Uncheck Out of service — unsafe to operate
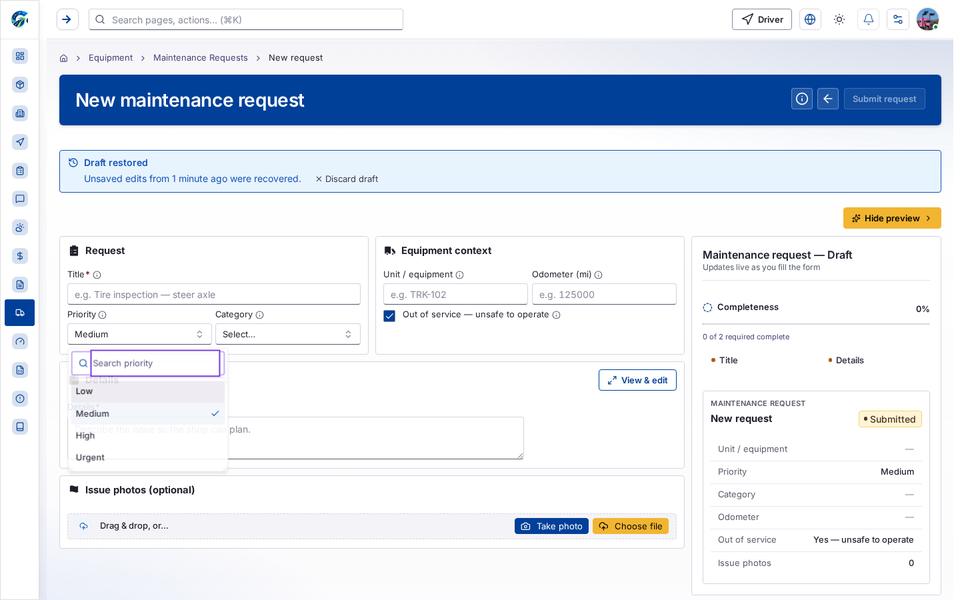 click(389, 315)
